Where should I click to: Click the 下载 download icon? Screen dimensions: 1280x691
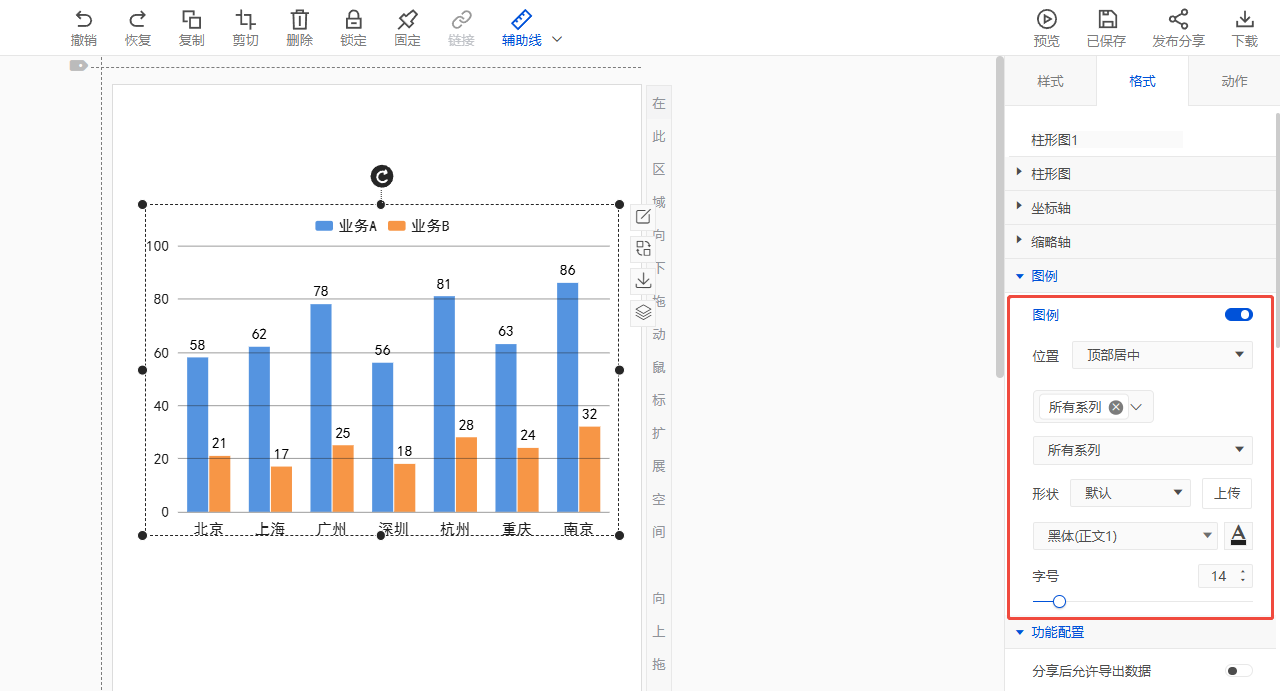pyautogui.click(x=1244, y=19)
